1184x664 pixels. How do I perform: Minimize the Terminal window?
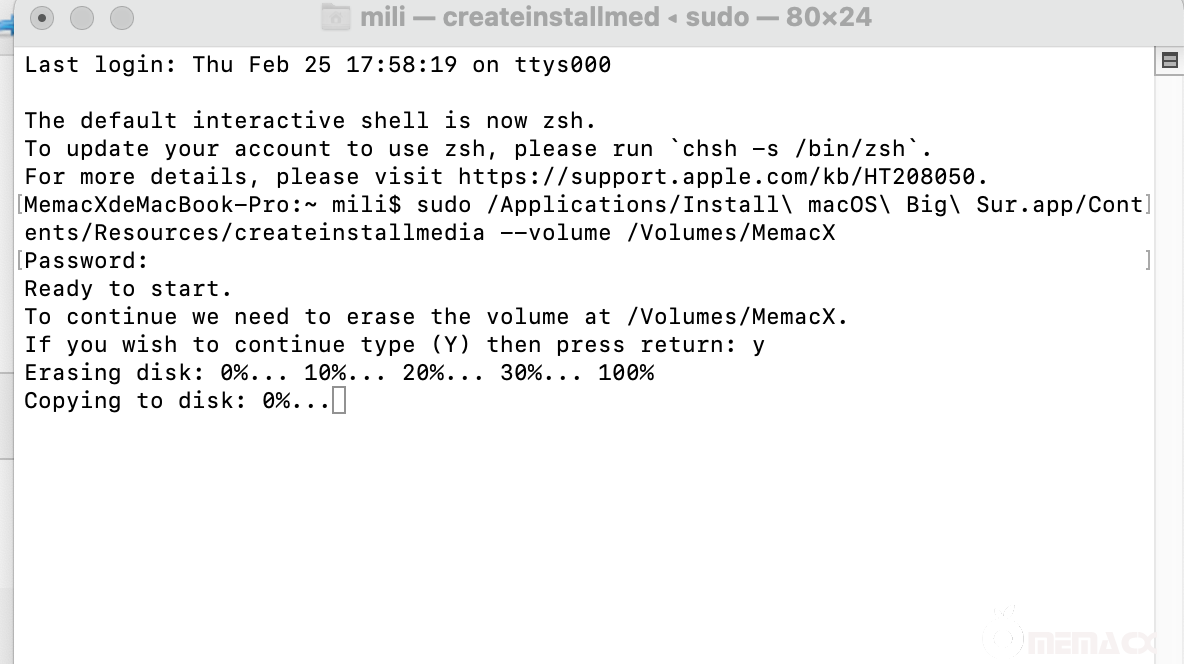pos(82,18)
